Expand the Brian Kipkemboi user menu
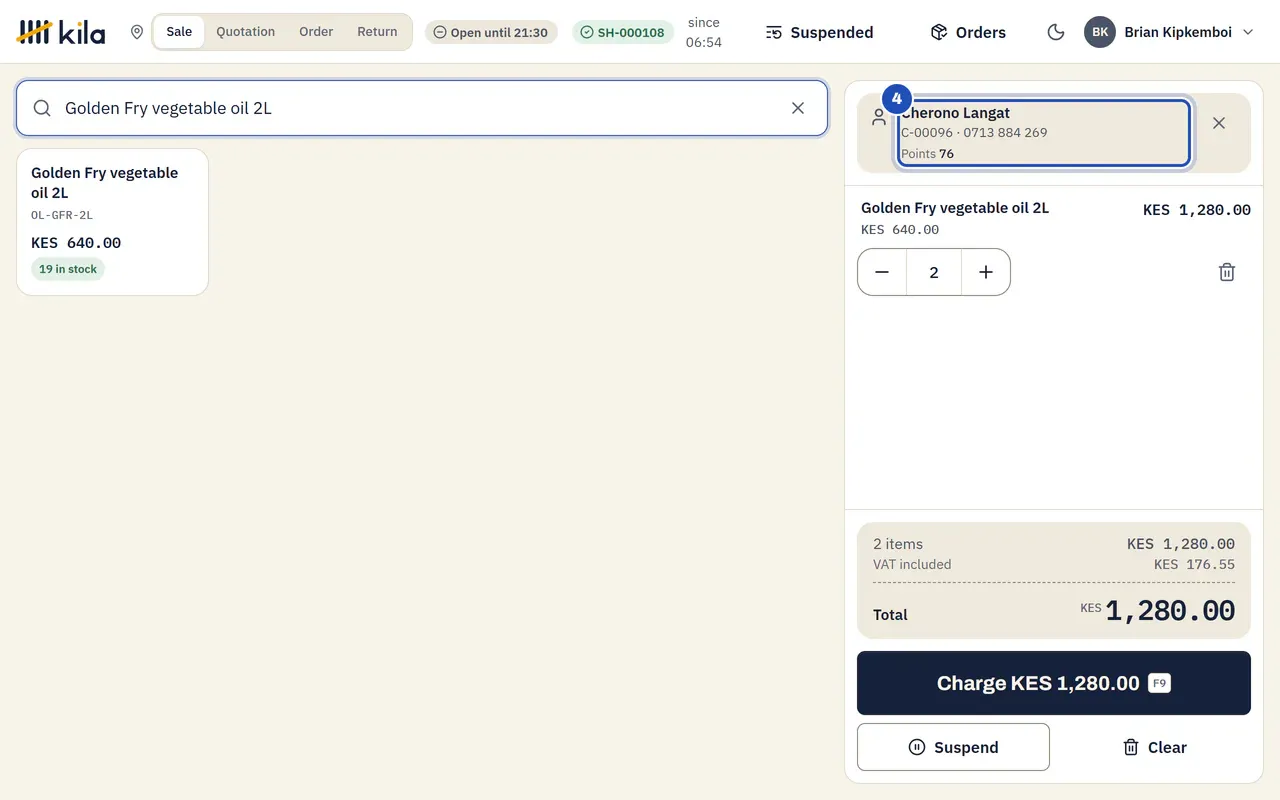1280x800 pixels. [x=1169, y=32]
